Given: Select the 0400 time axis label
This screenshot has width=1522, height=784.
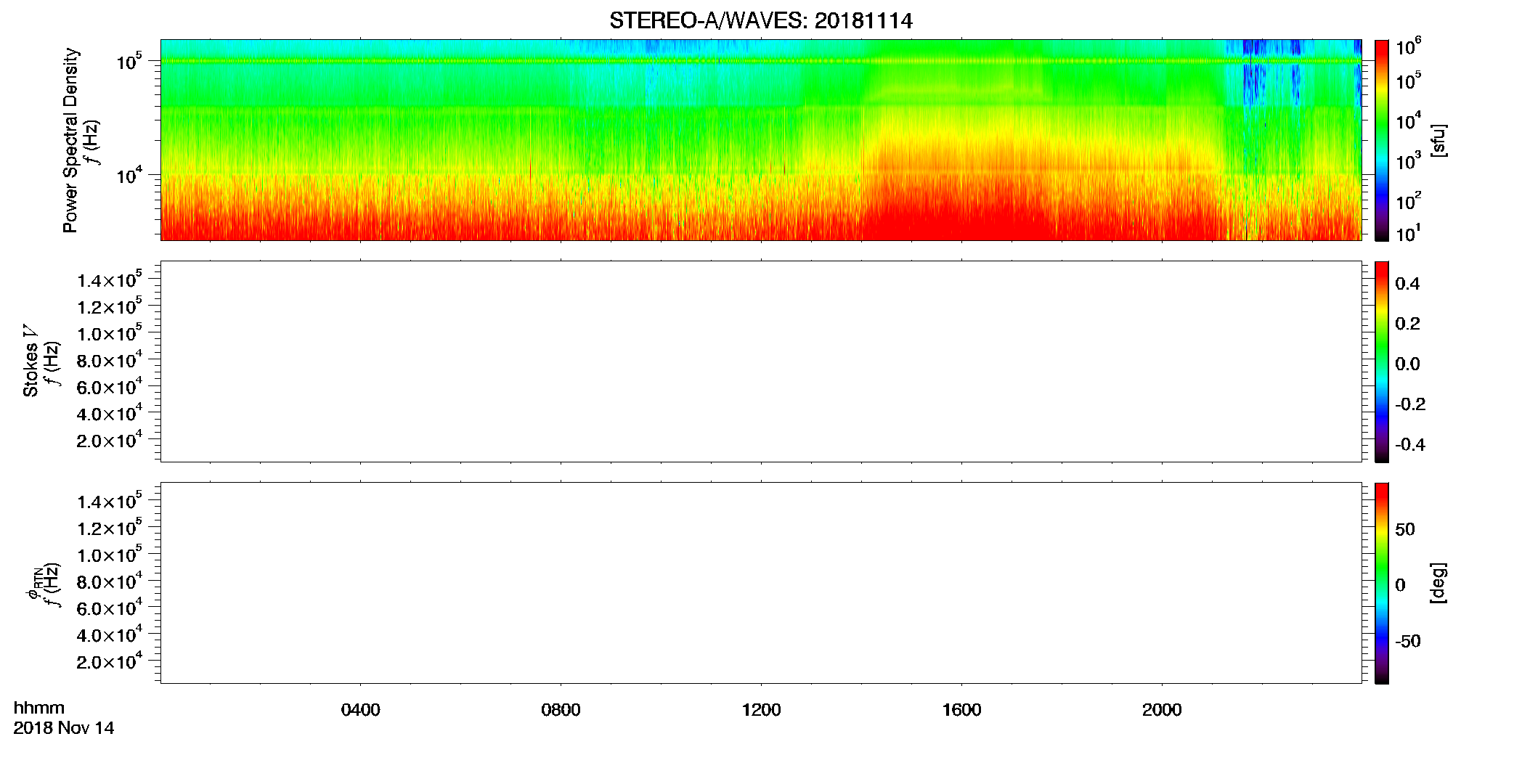Looking at the screenshot, I should point(360,710).
